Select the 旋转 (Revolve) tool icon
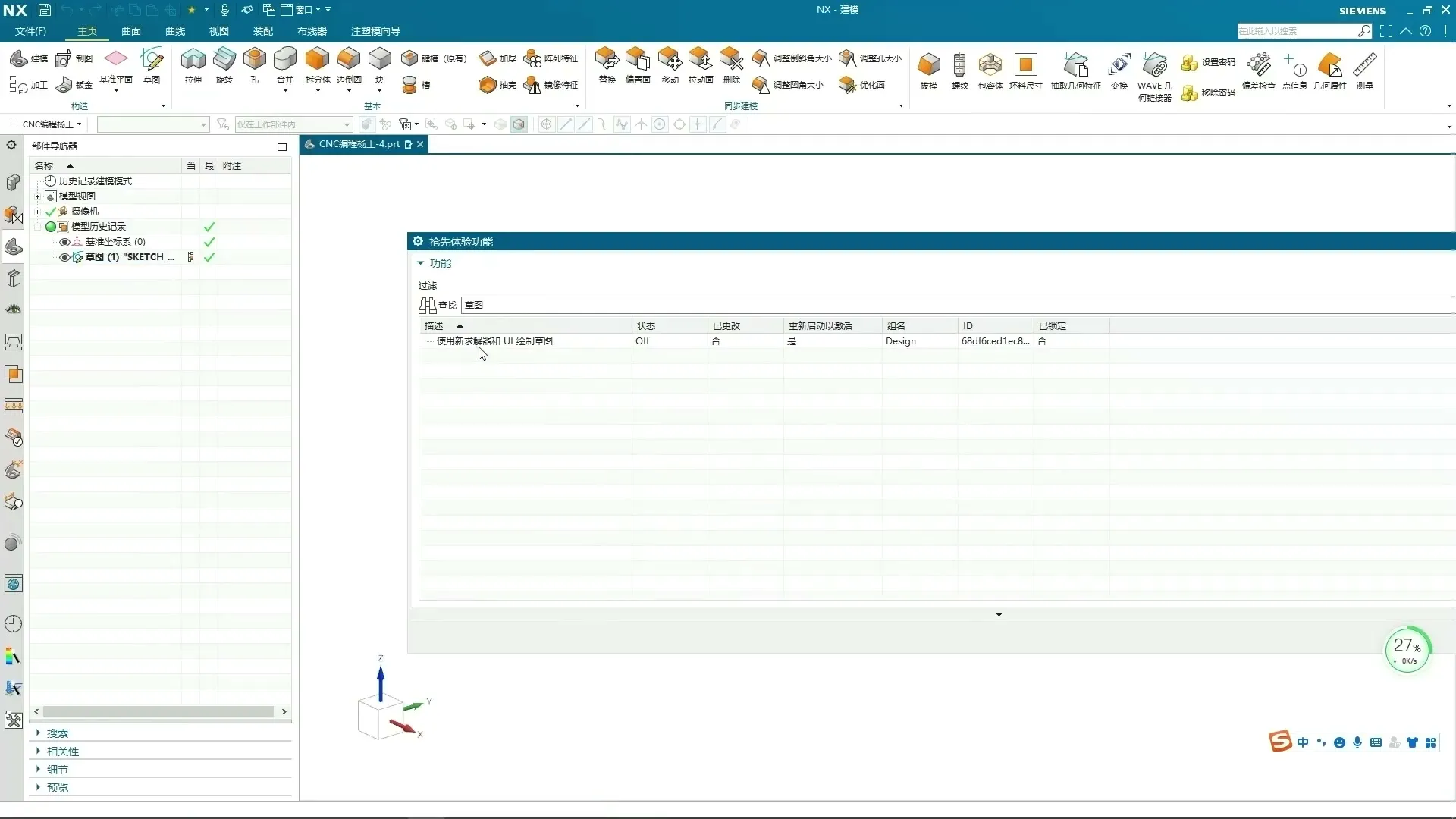This screenshot has width=1456, height=819. point(224,60)
